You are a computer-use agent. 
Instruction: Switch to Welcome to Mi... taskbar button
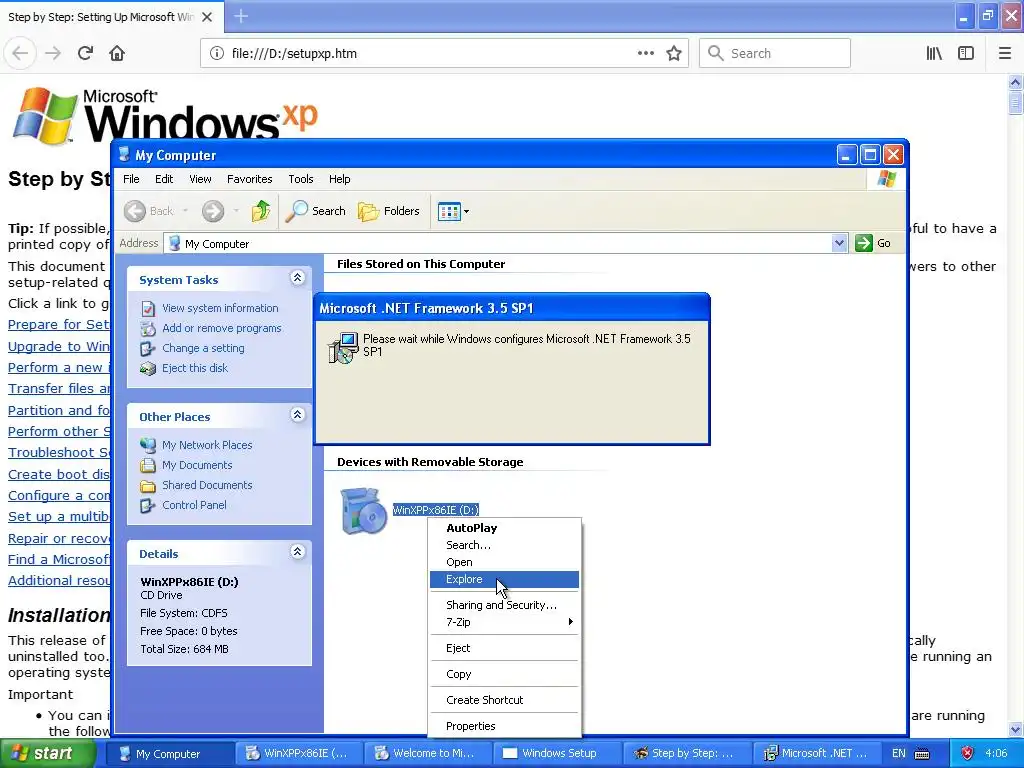(428, 754)
